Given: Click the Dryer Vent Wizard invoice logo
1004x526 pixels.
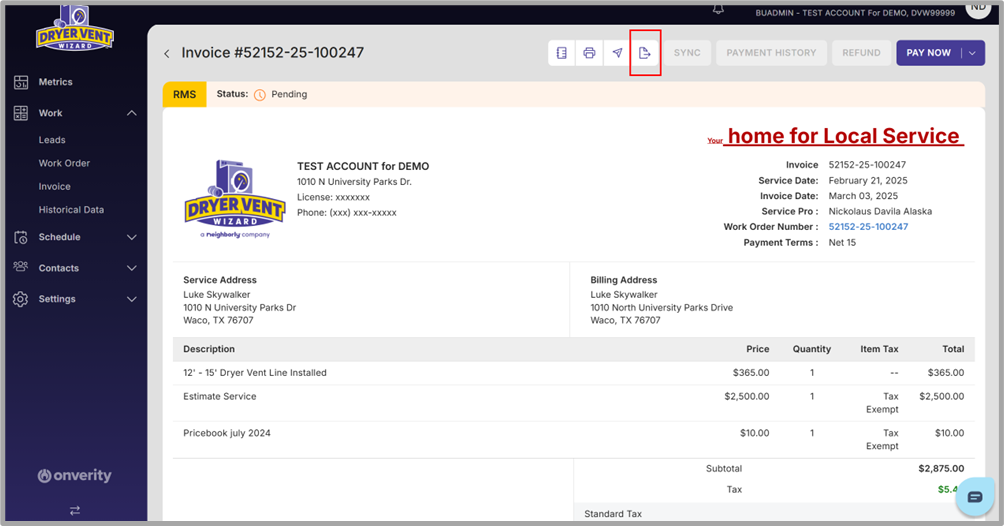Looking at the screenshot, I should [x=235, y=199].
